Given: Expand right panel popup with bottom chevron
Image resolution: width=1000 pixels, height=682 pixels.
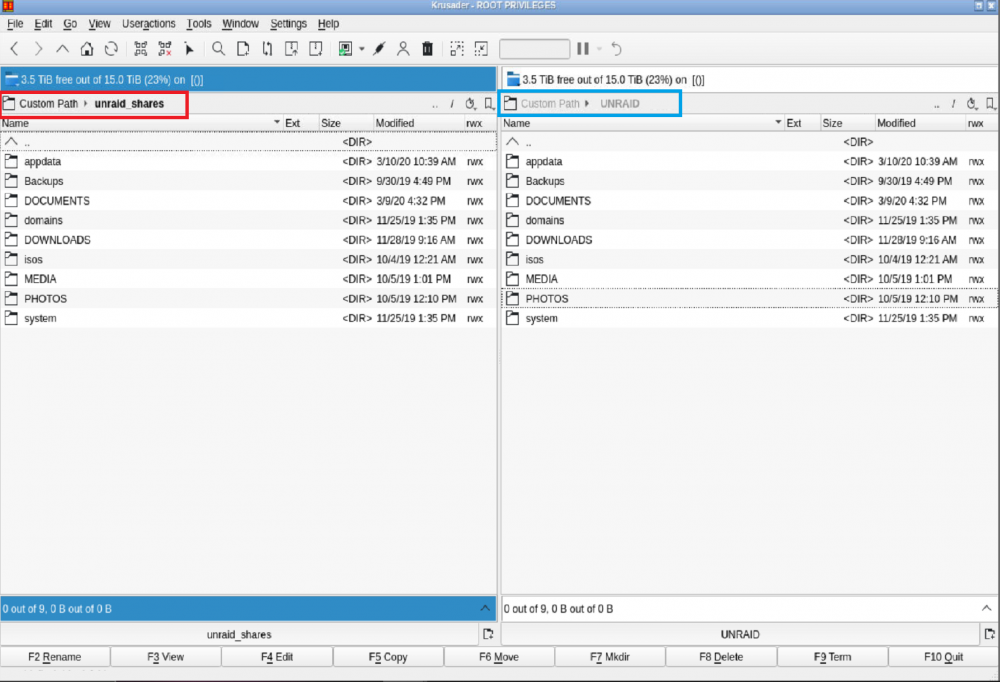Looking at the screenshot, I should (986, 608).
